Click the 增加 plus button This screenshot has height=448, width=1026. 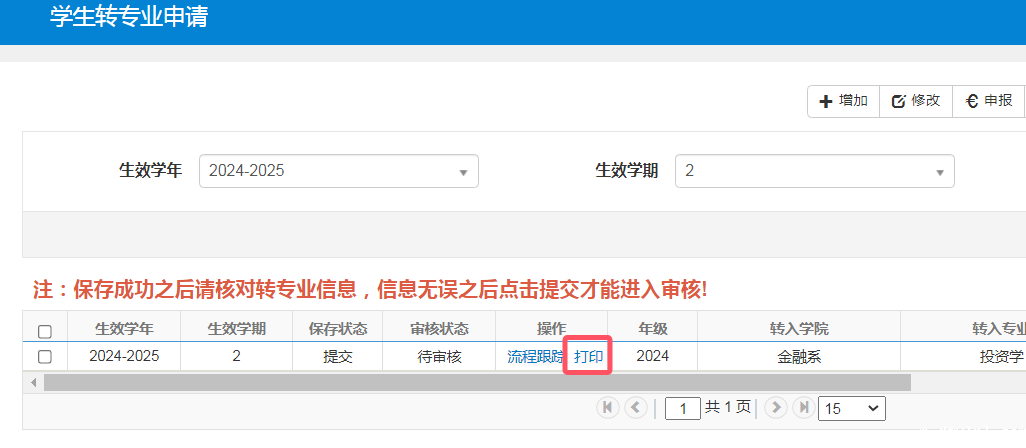(x=843, y=101)
